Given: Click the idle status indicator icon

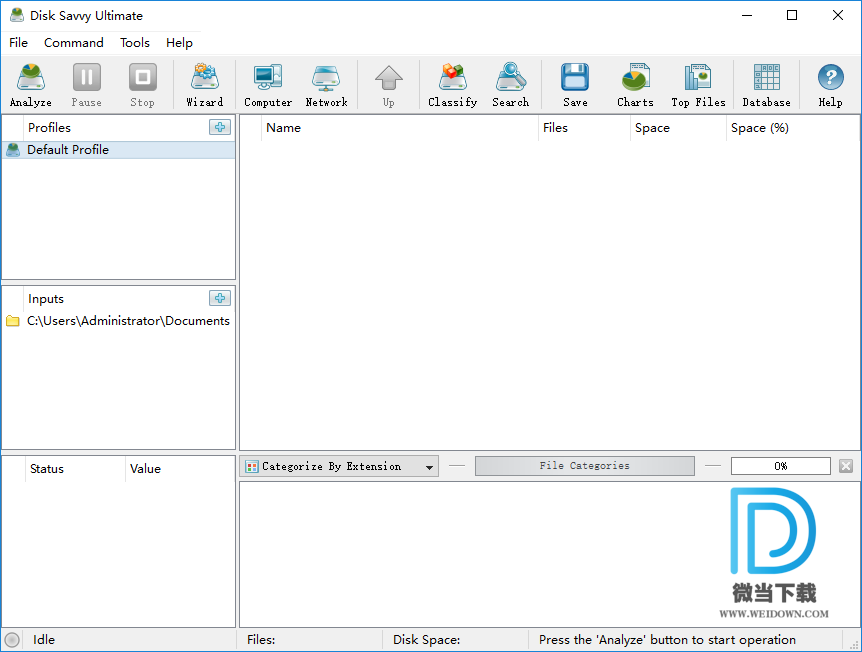Looking at the screenshot, I should click(12, 640).
